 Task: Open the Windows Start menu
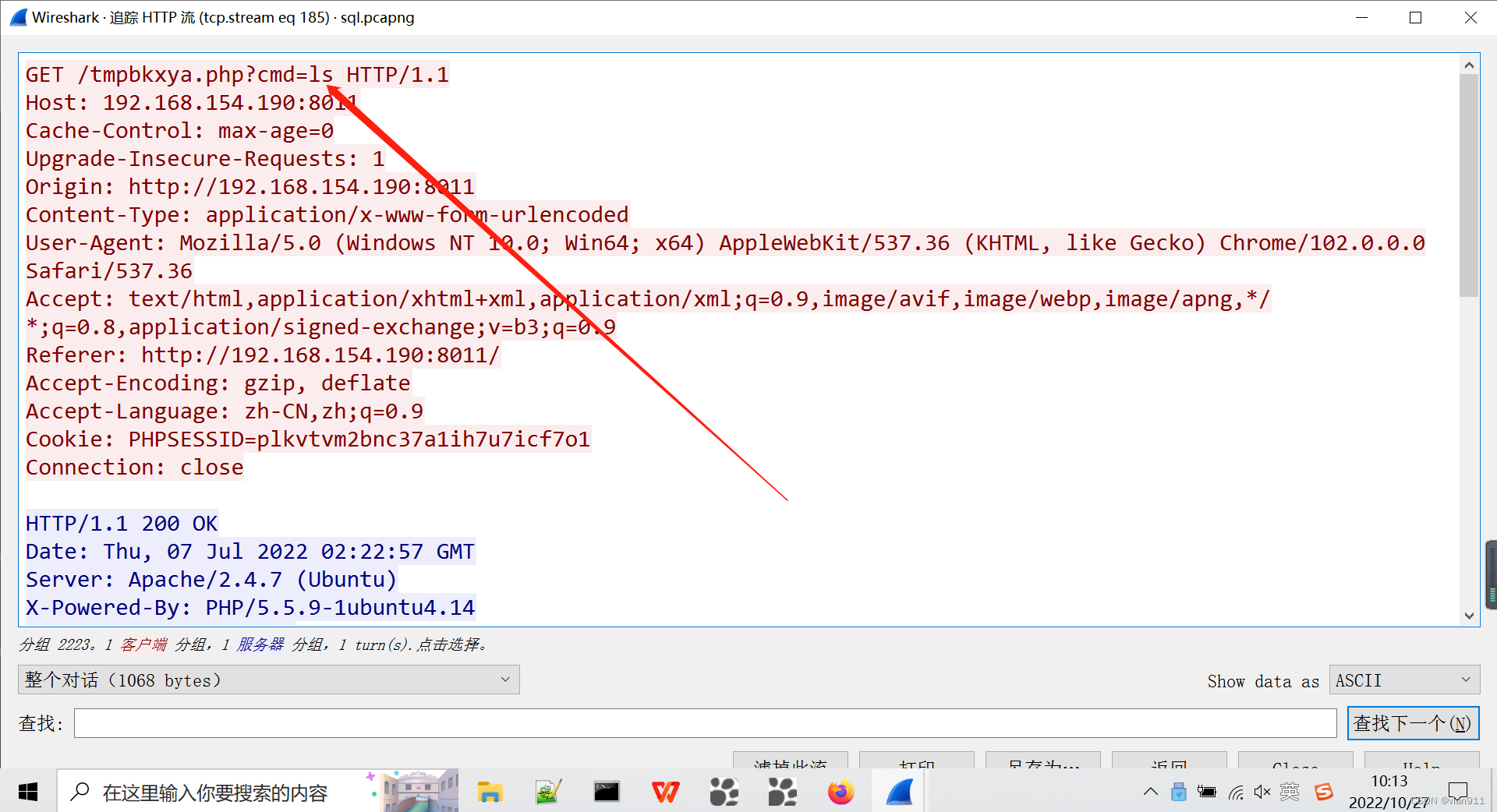pos(28,793)
